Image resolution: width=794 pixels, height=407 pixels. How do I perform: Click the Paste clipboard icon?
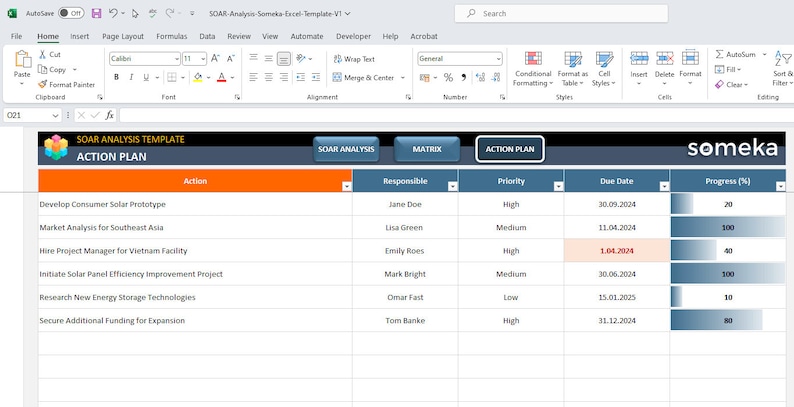22,59
